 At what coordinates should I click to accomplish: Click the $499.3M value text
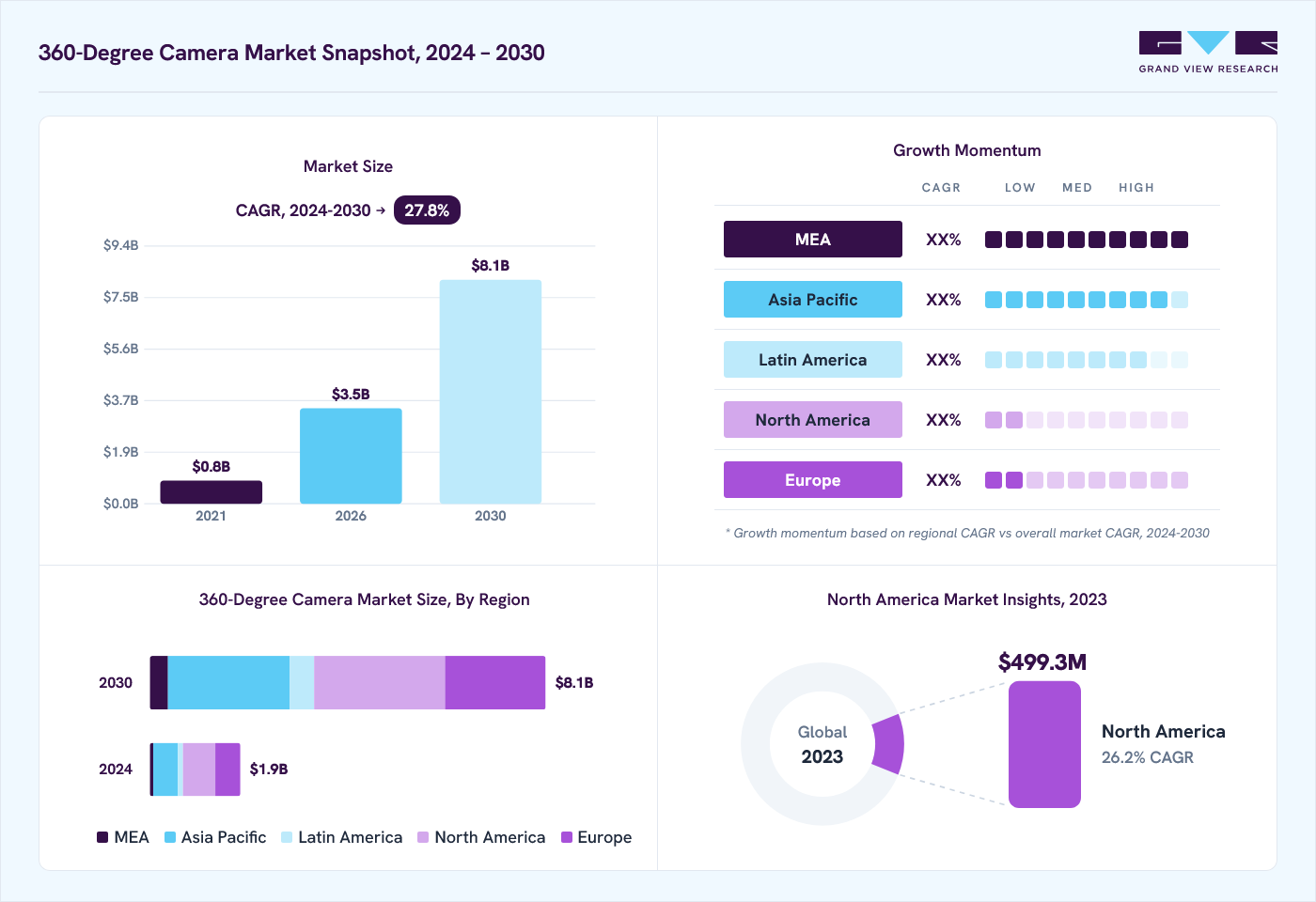(1042, 662)
